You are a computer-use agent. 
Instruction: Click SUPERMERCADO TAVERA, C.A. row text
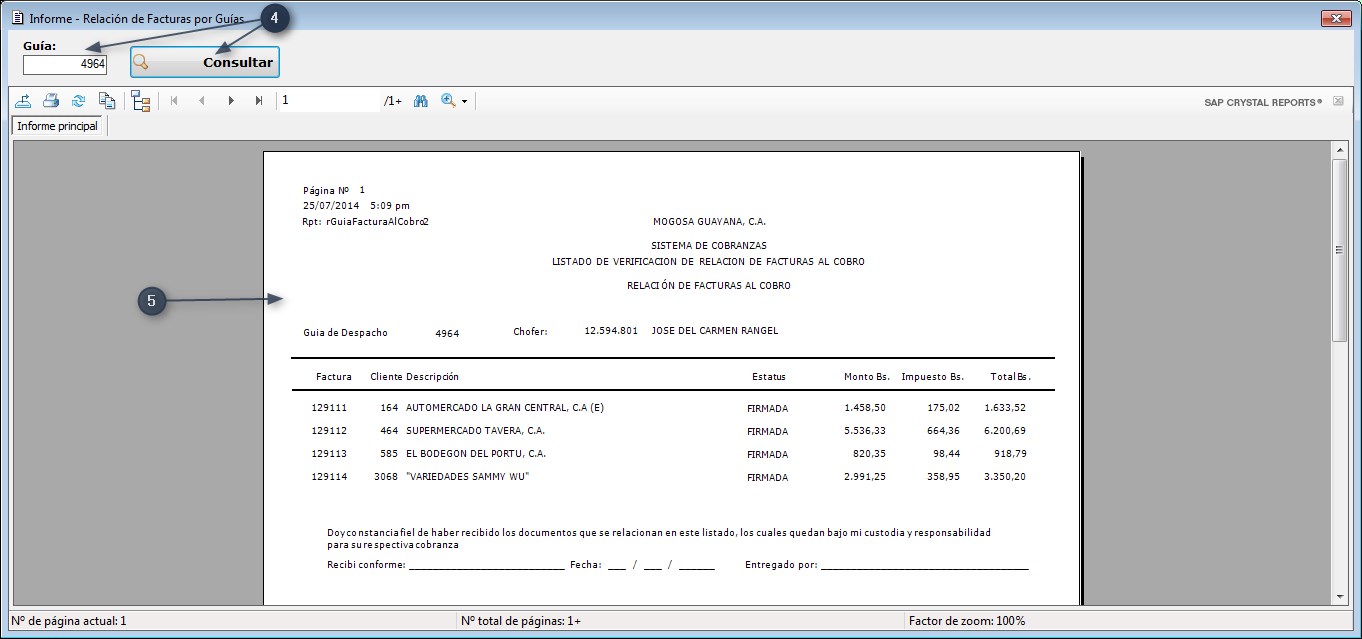point(475,431)
